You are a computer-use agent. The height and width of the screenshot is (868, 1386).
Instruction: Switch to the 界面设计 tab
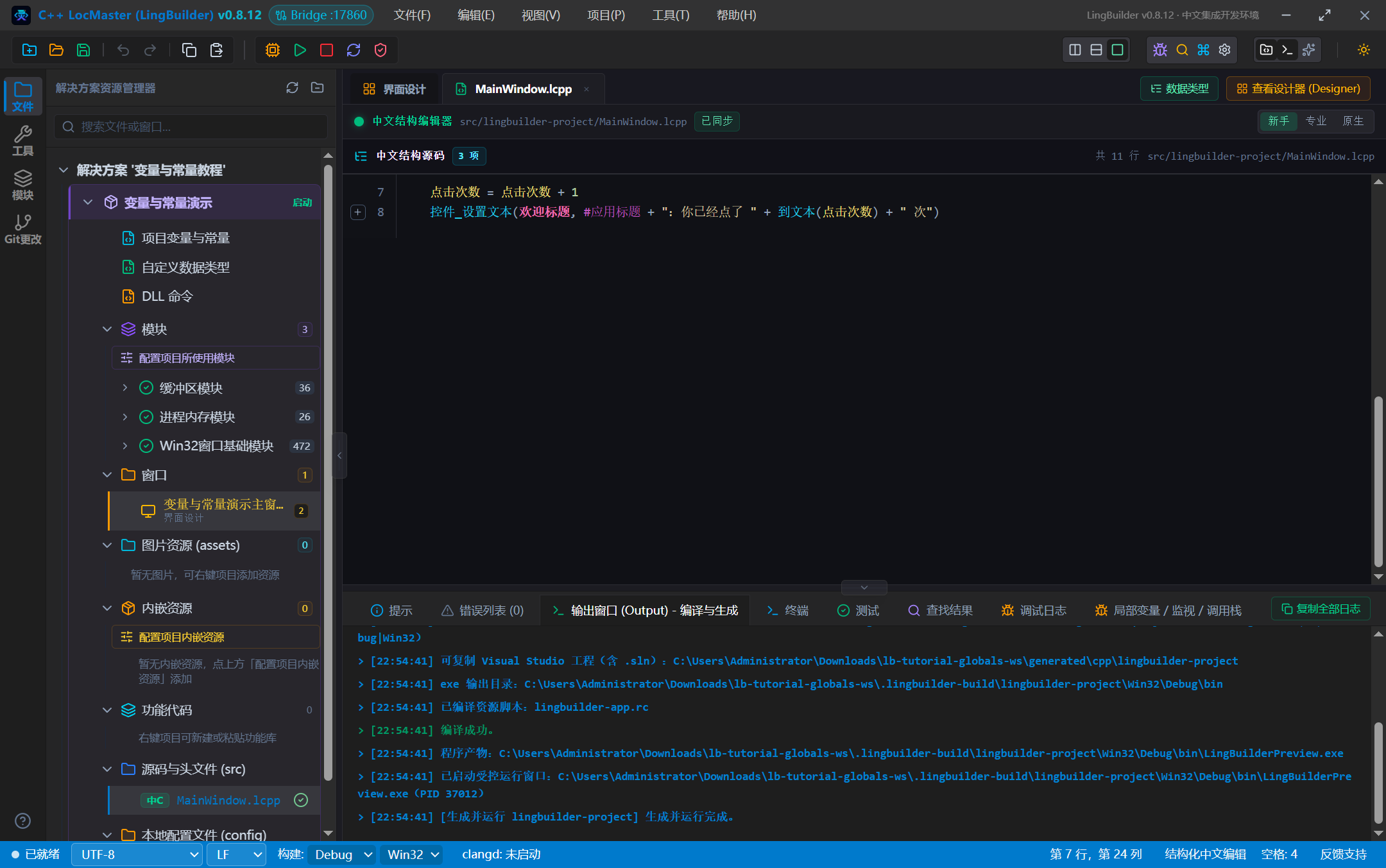[395, 89]
